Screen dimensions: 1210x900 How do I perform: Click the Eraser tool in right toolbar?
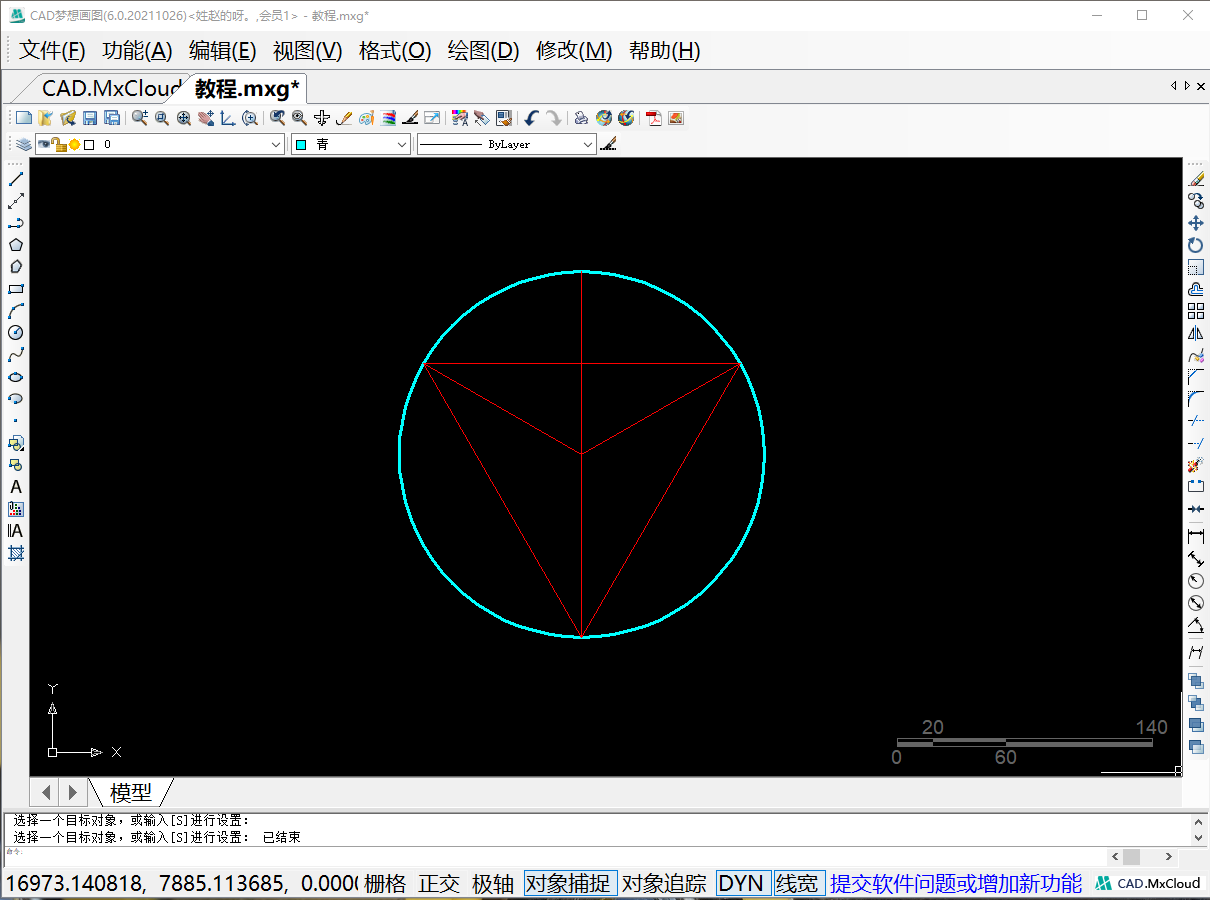pyautogui.click(x=1195, y=179)
